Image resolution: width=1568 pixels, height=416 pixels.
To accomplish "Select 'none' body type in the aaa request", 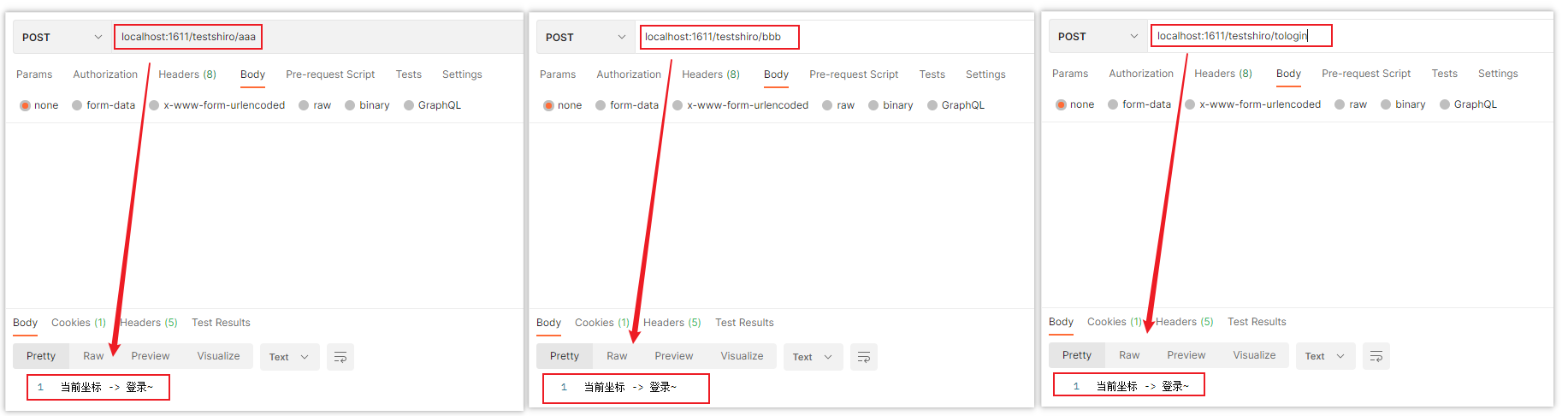I will (x=38, y=105).
